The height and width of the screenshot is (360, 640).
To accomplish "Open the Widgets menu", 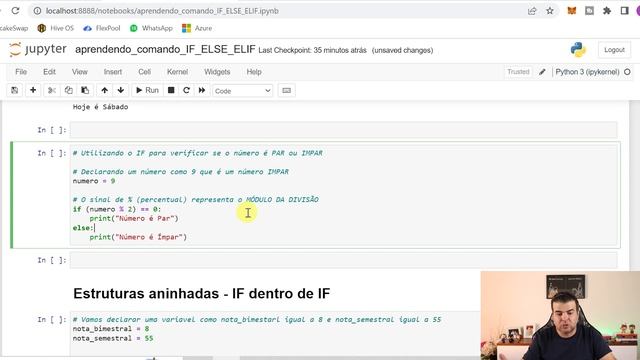I will pos(217,72).
